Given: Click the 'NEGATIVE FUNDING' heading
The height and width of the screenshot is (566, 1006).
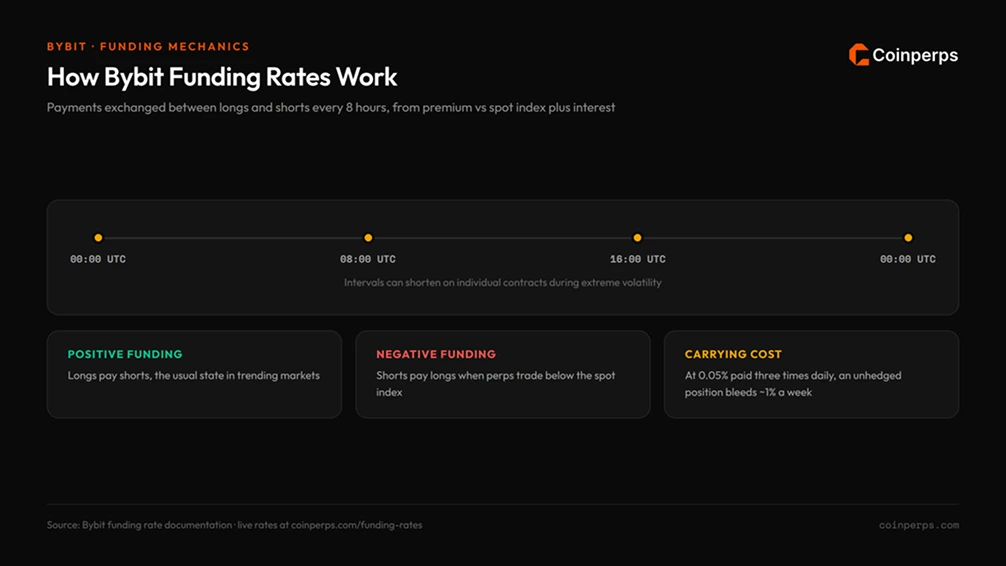Looking at the screenshot, I should [436, 354].
